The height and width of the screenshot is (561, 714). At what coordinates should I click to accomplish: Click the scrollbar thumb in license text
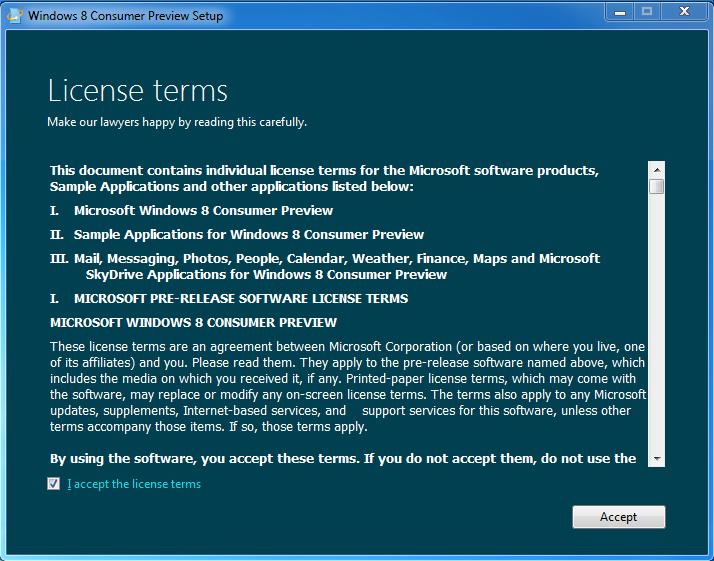(x=656, y=186)
